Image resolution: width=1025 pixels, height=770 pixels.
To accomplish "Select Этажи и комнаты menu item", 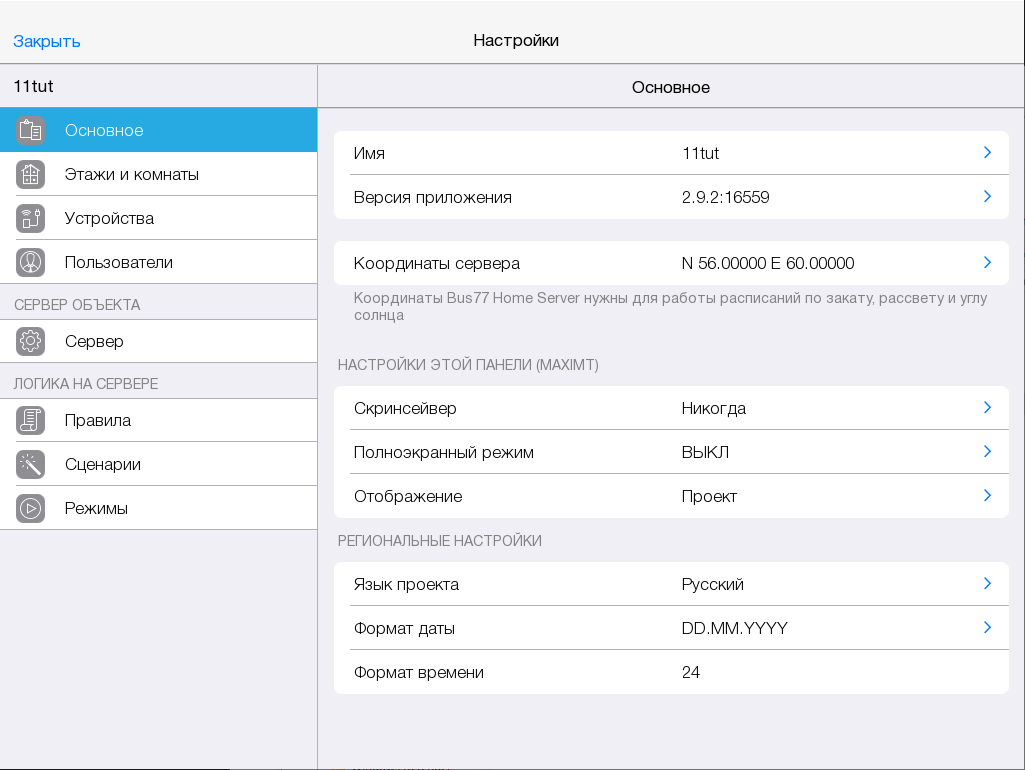I will [132, 174].
